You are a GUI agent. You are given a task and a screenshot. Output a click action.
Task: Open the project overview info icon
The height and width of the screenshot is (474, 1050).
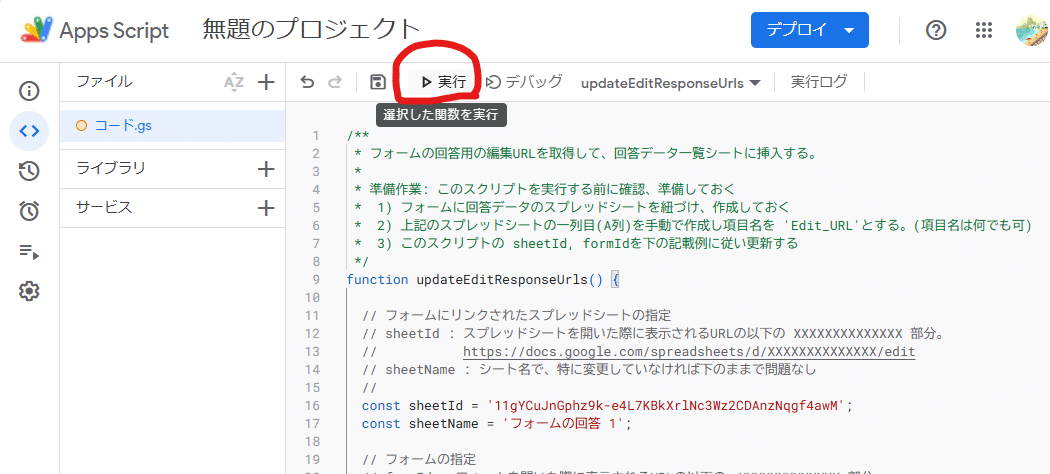coord(29,90)
